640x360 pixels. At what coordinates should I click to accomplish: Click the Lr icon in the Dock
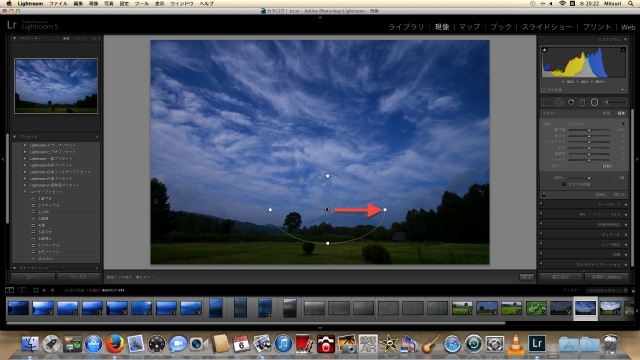pyautogui.click(x=537, y=343)
